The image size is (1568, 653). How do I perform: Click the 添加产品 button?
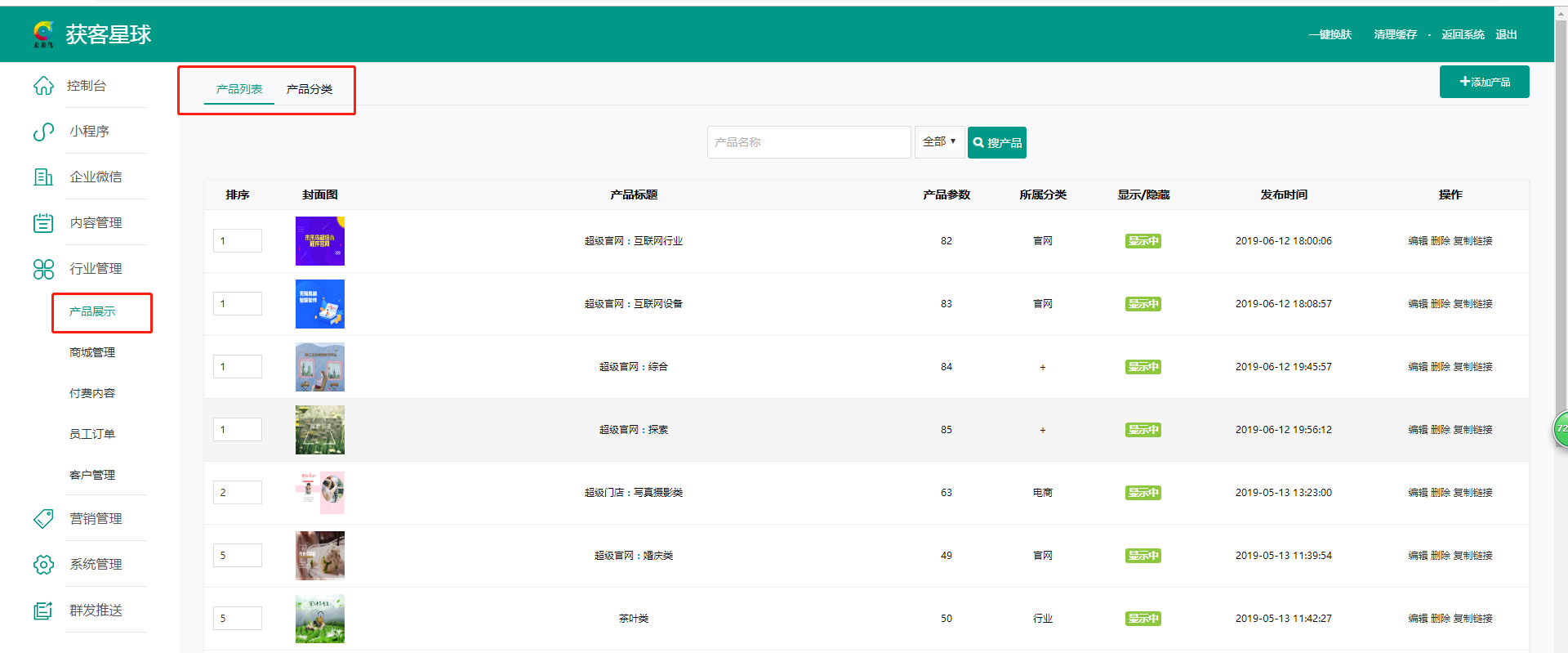[x=1484, y=82]
